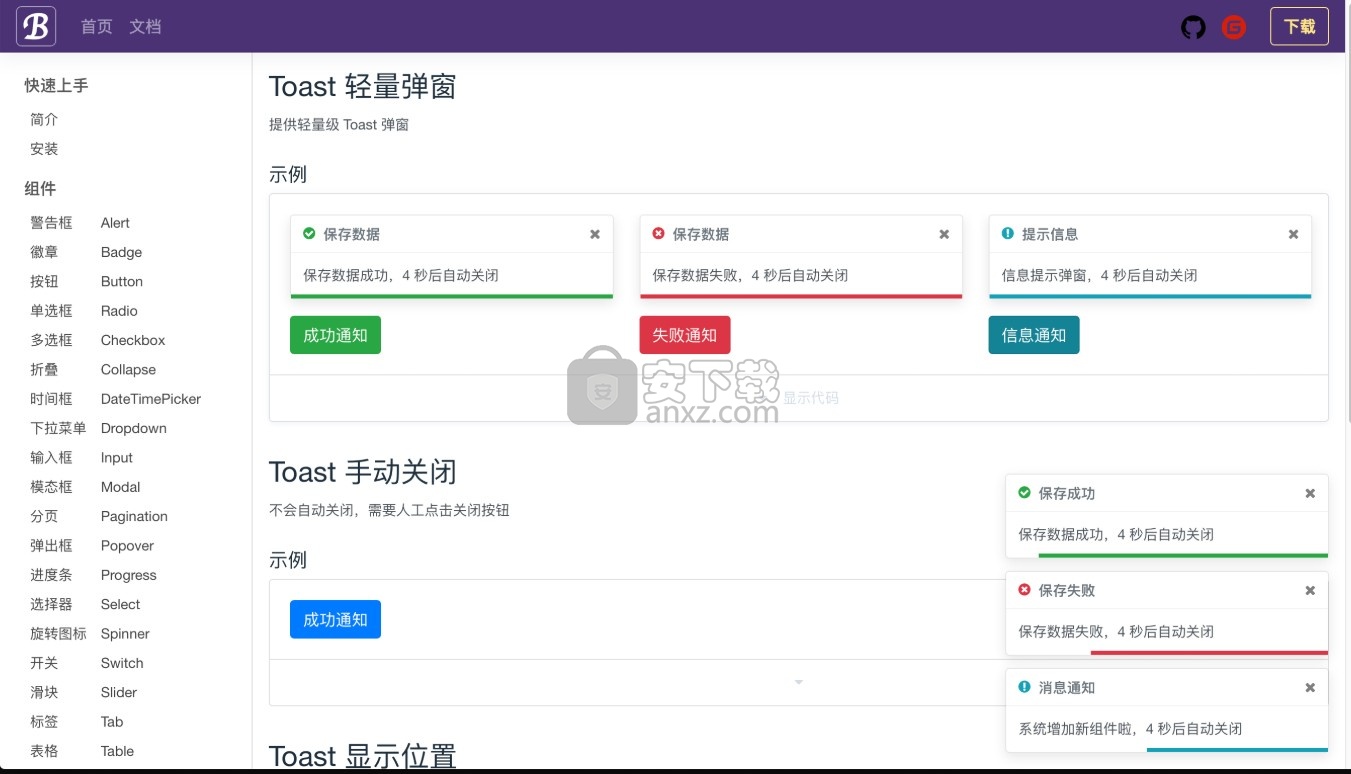Close the inline 保存数据 success toast
This screenshot has width=1351, height=774.
[x=595, y=234]
